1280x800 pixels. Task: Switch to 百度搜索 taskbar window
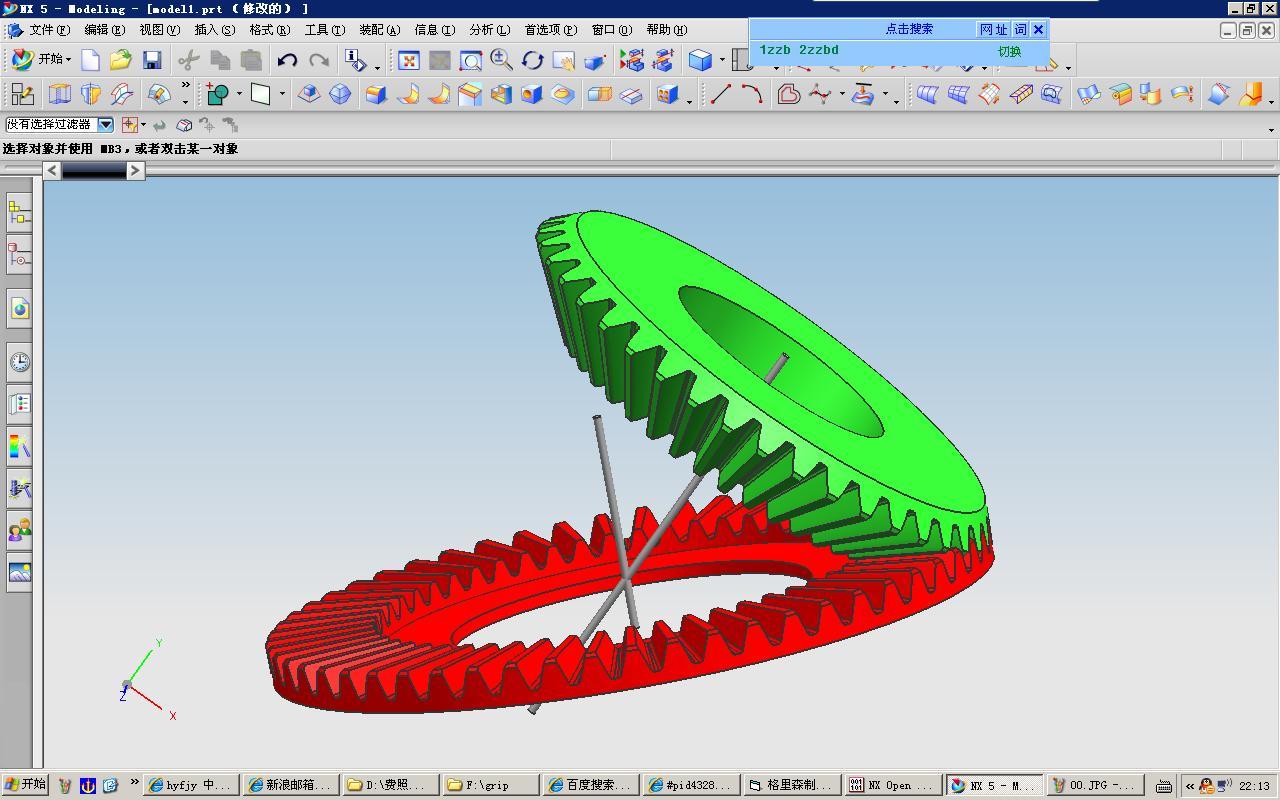[591, 785]
